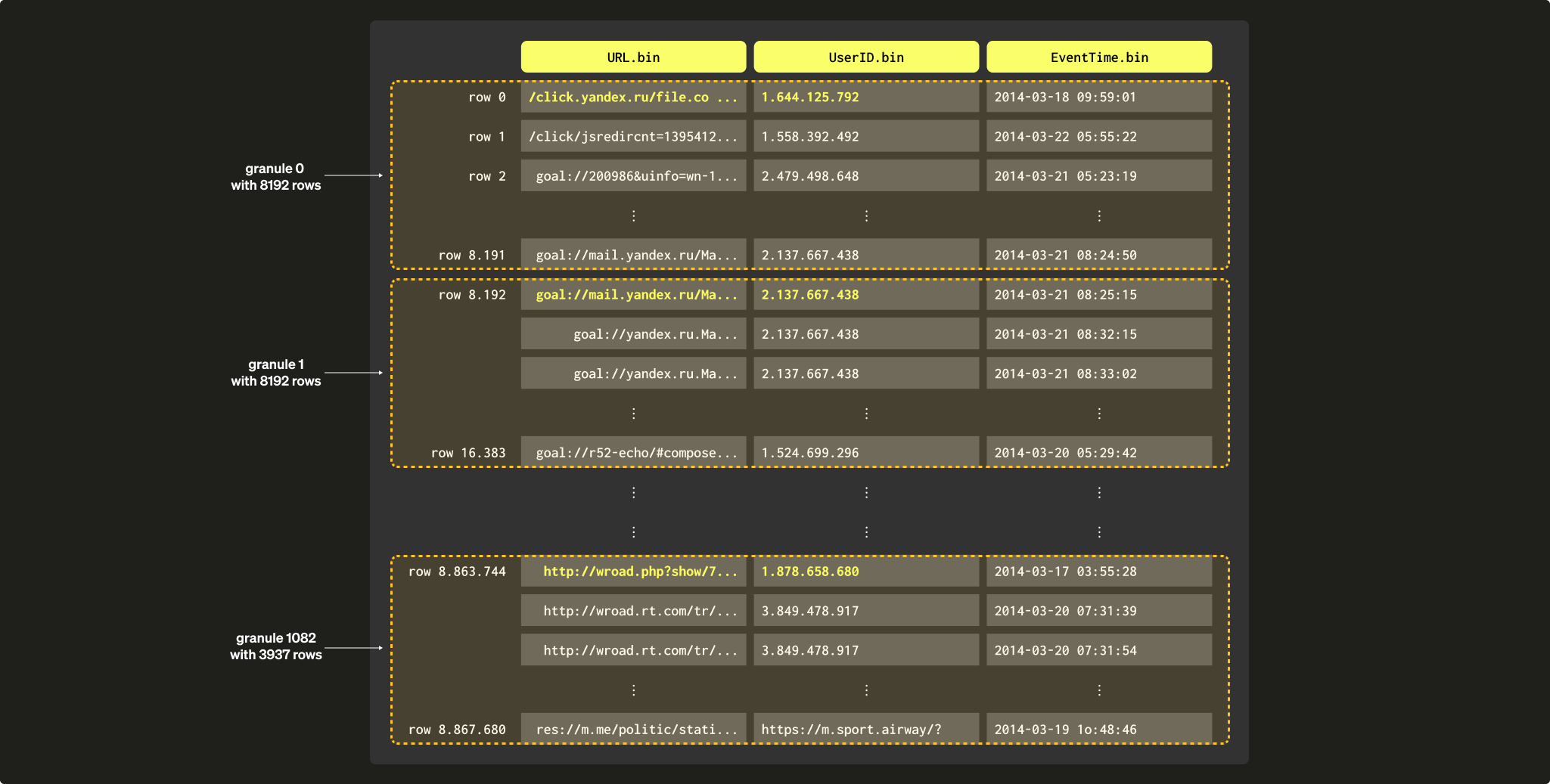Click the arrow pointing from granule 1082
The image size is (1550, 784).
(353, 648)
